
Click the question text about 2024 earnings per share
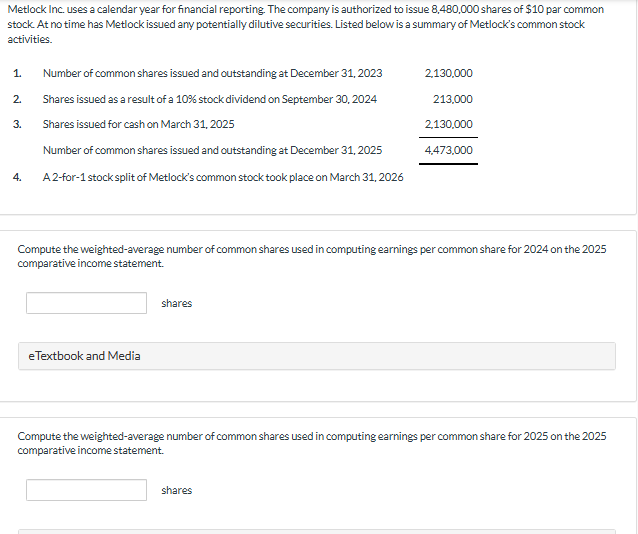[312, 256]
